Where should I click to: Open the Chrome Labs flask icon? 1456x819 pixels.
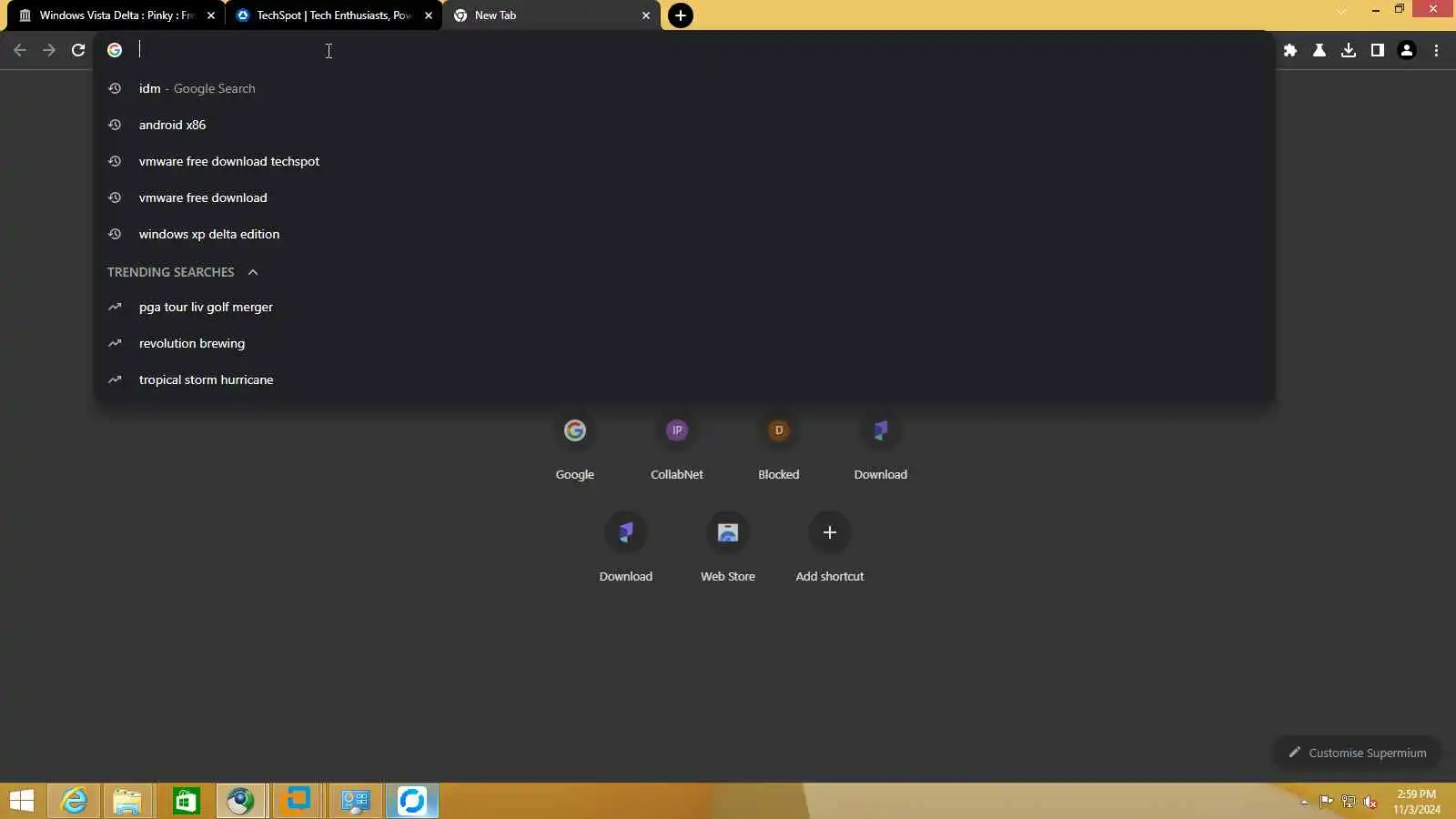pyautogui.click(x=1319, y=50)
